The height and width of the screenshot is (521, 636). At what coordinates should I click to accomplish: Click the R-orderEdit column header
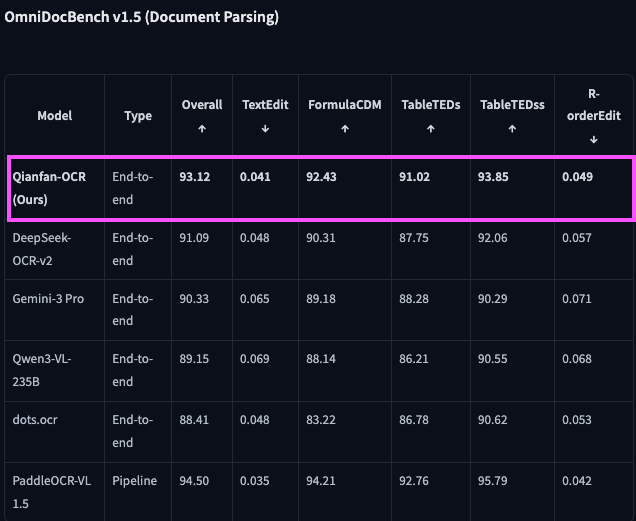tap(594, 116)
